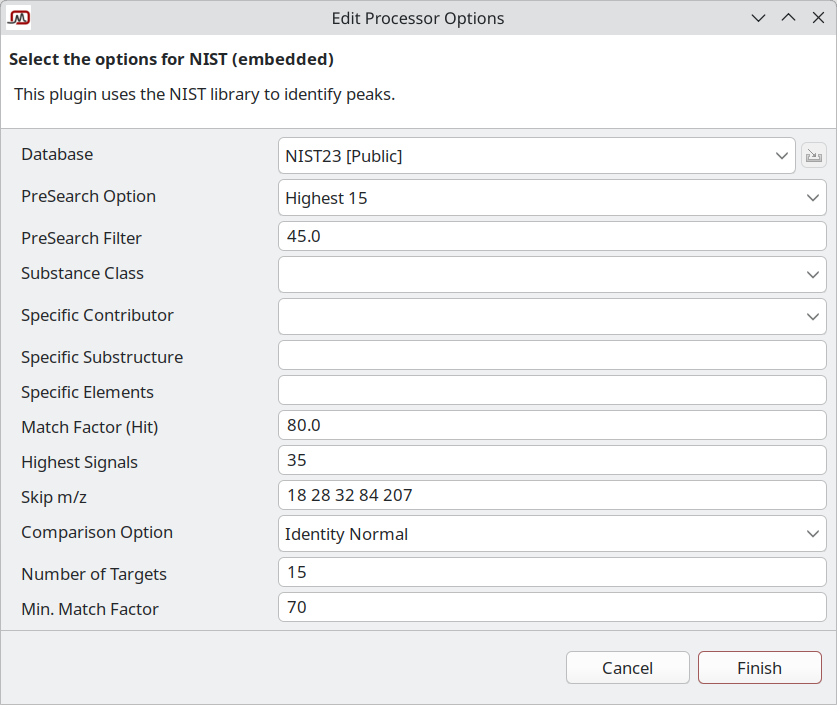Click the application logo in title bar
837x705 pixels.
(x=19, y=18)
